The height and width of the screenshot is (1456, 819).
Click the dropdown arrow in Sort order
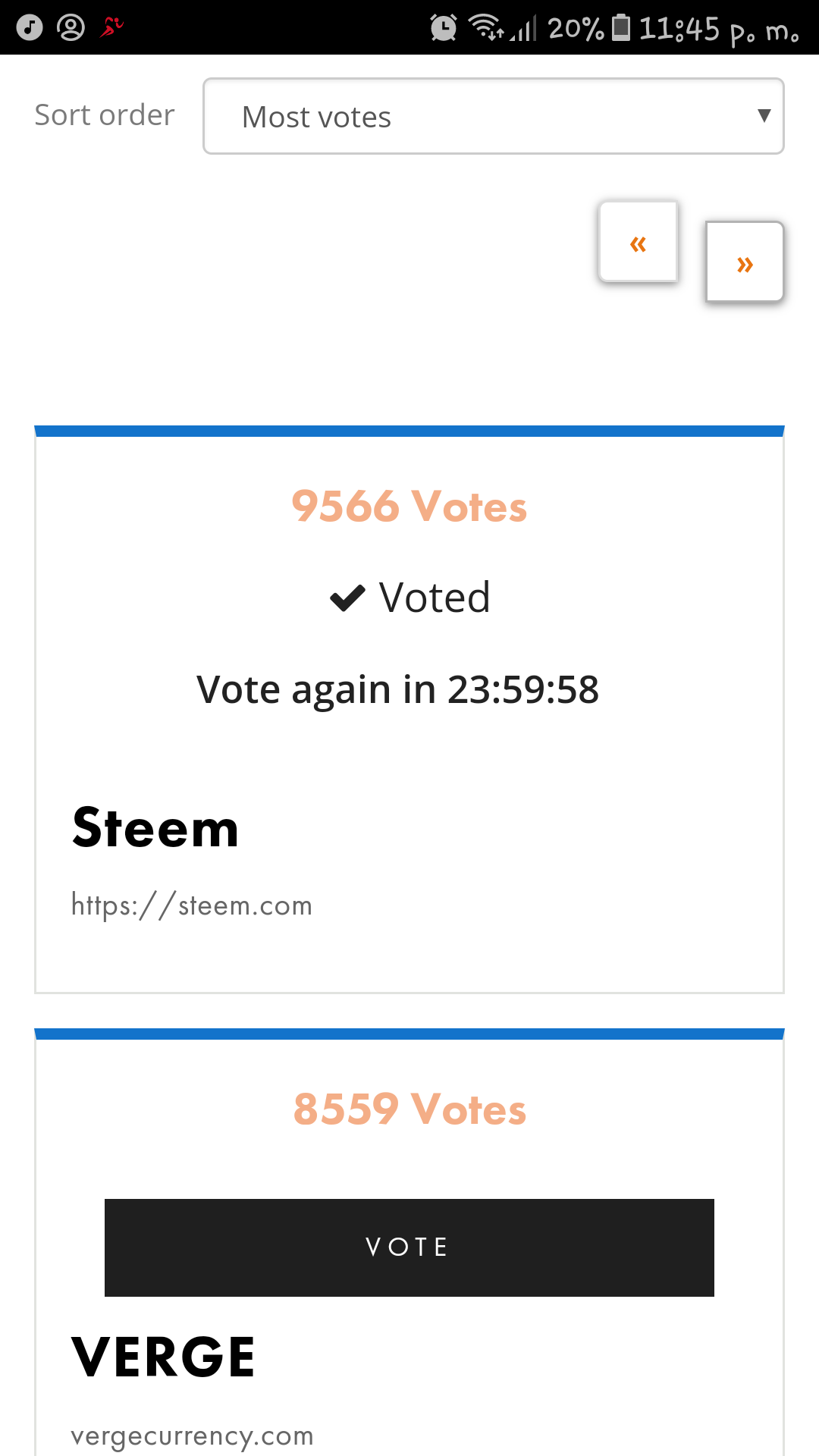[764, 115]
